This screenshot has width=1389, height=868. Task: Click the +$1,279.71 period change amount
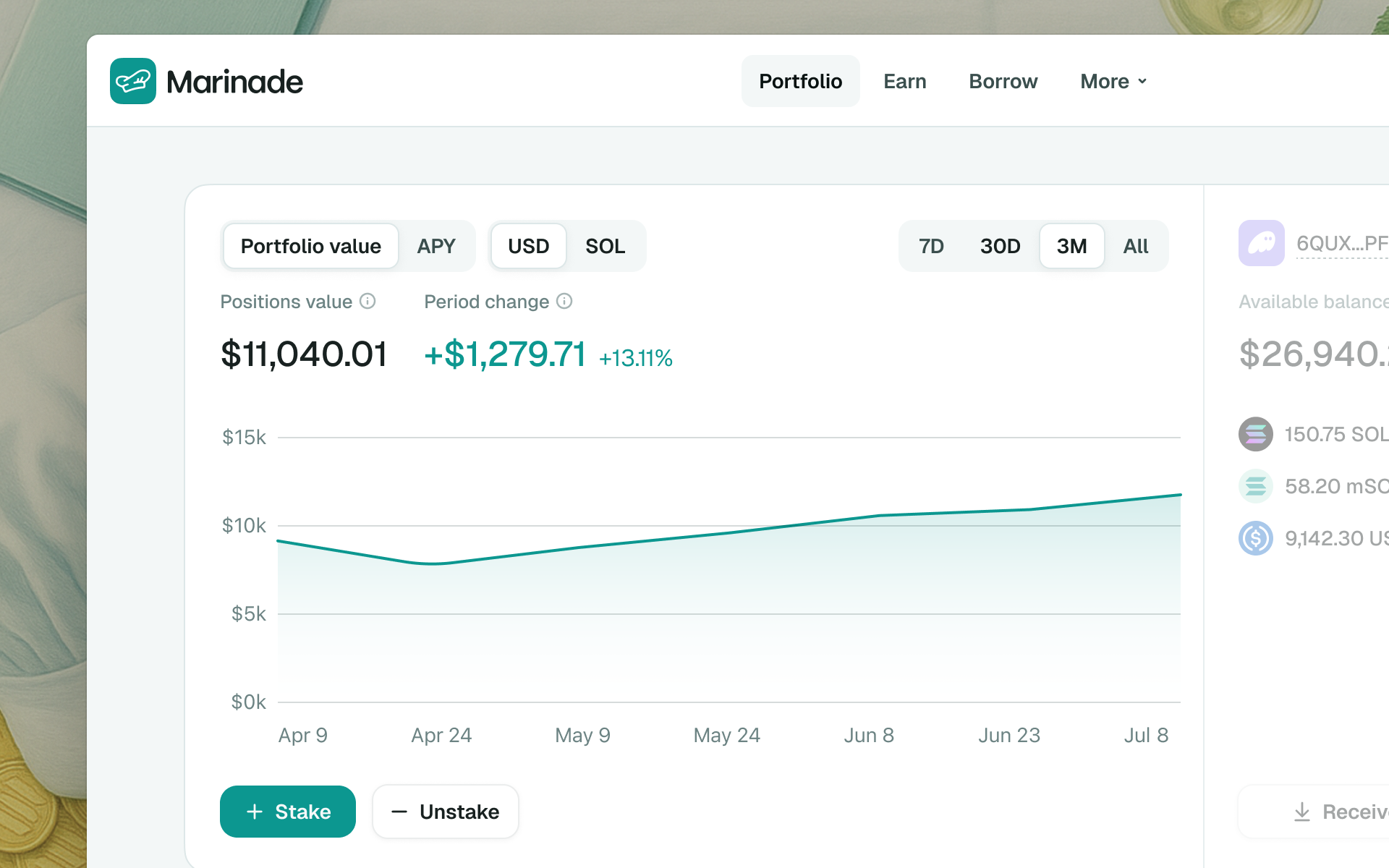point(505,354)
